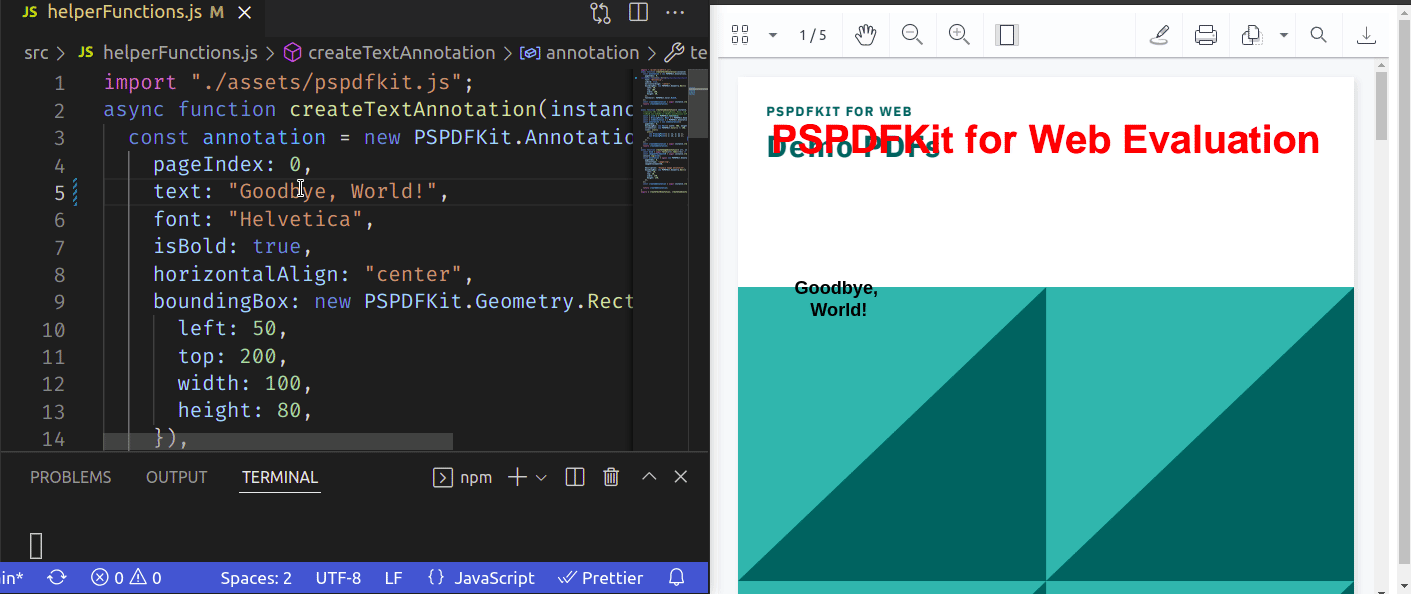Enable the ink annotation pen
Screen dimensions: 1411x594
(x=1159, y=34)
